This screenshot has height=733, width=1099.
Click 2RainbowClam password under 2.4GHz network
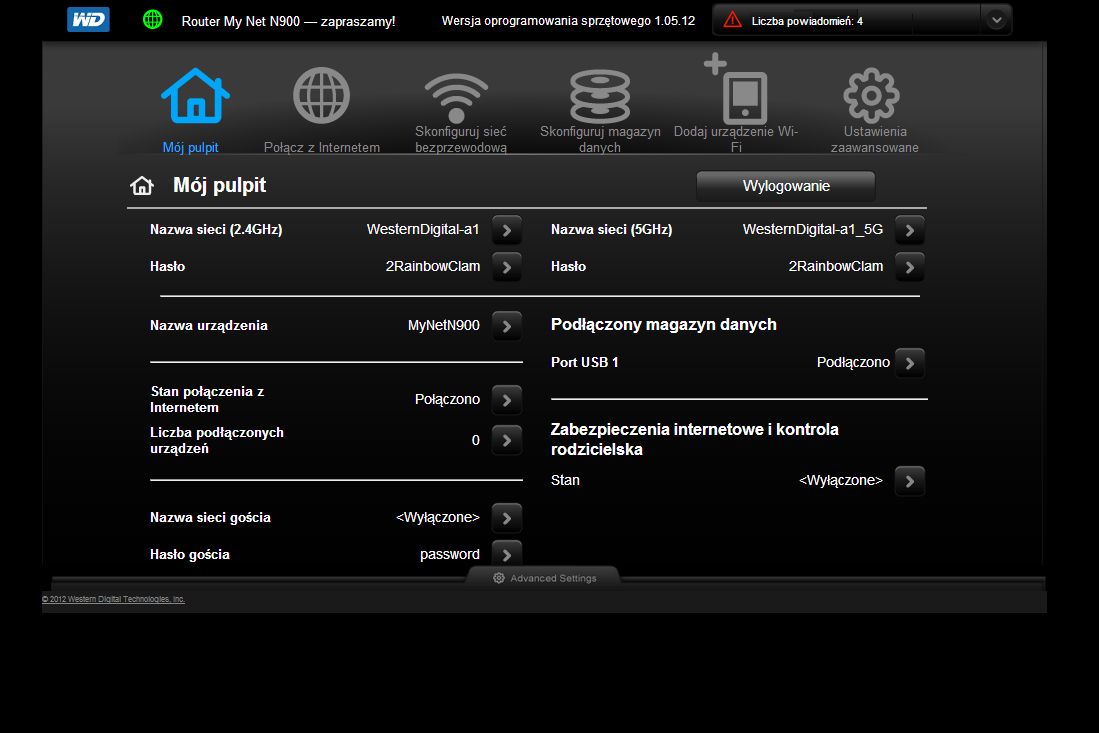click(432, 266)
